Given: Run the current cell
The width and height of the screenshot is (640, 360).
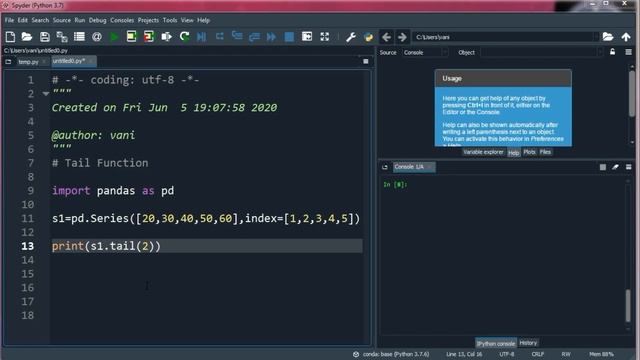Looking at the screenshot, I should point(131,37).
